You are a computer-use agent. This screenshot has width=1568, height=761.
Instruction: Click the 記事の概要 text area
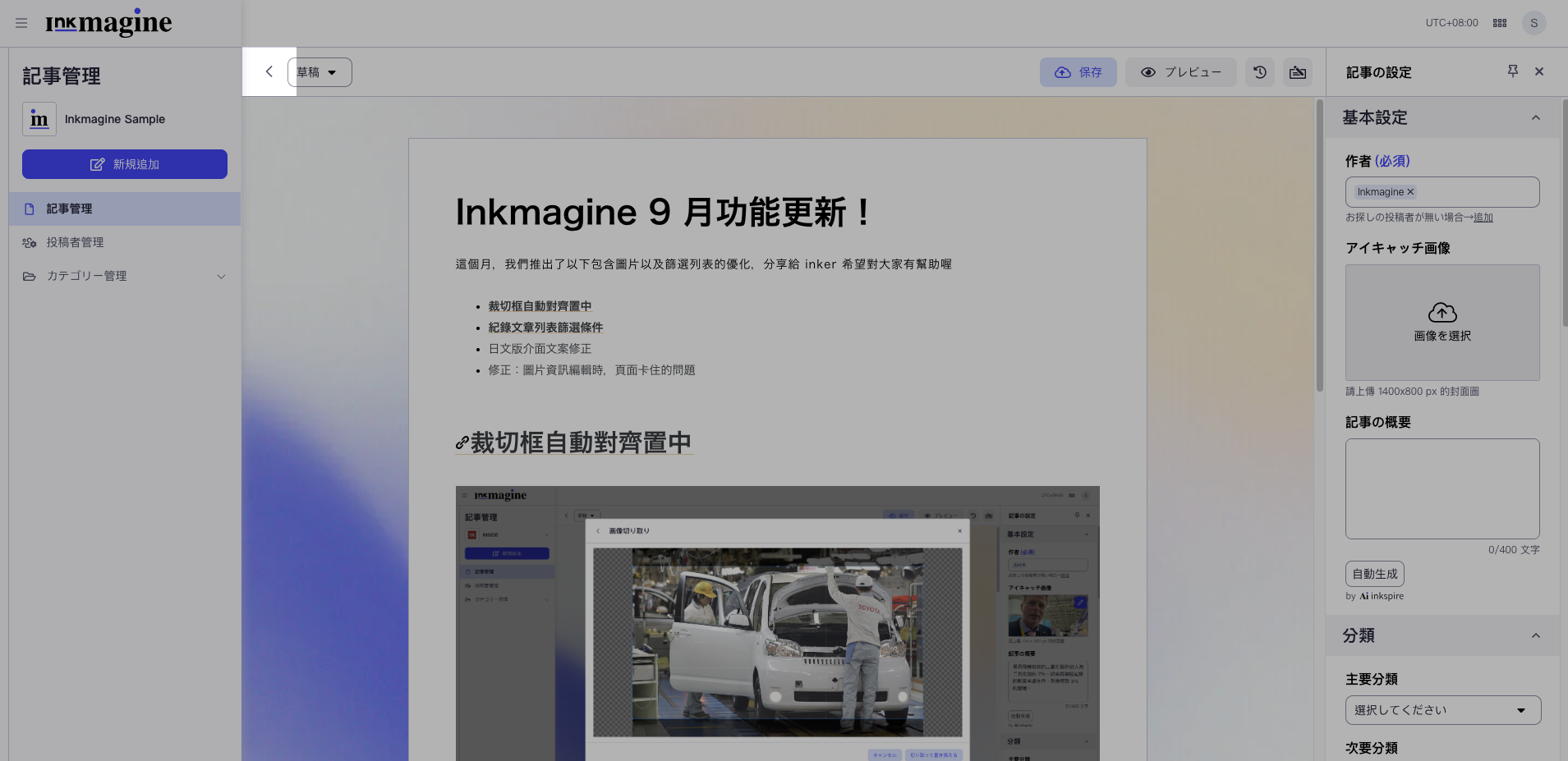click(x=1442, y=488)
